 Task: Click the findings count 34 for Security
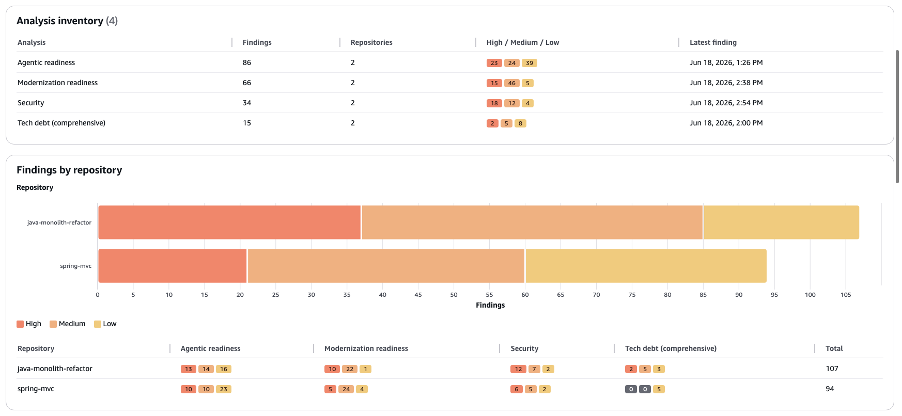(247, 103)
